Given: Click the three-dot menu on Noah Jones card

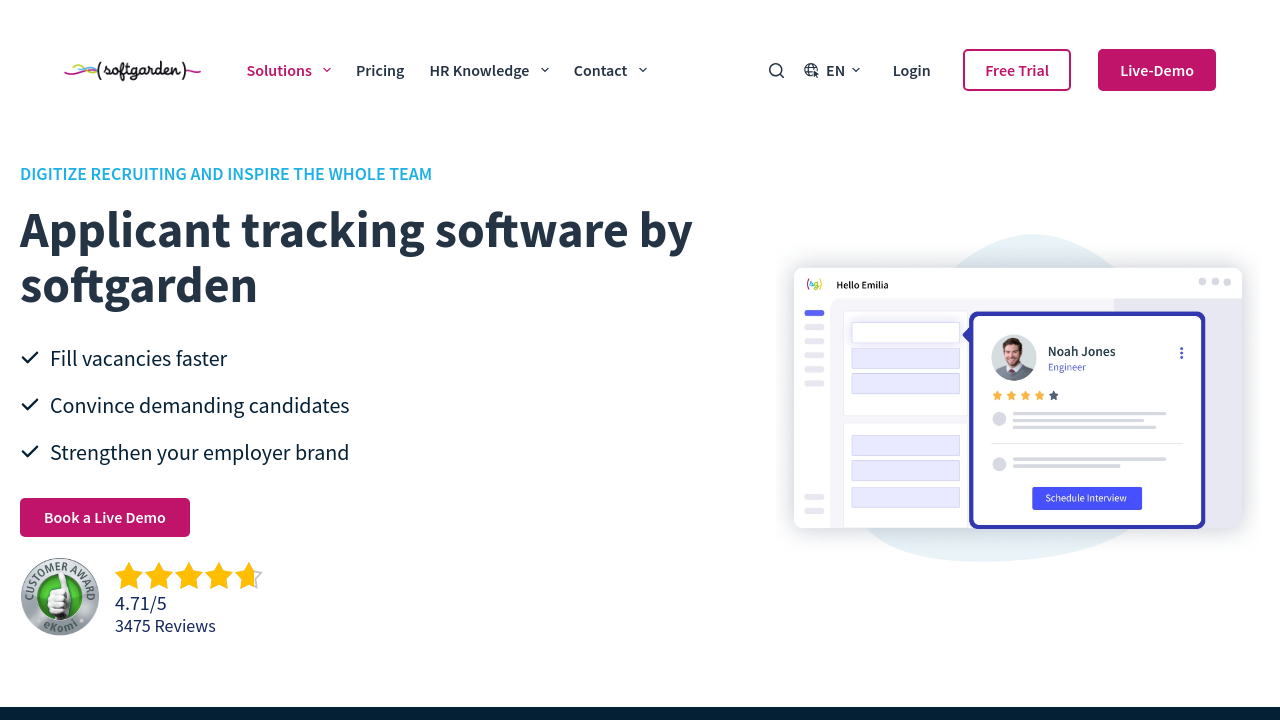Looking at the screenshot, I should [x=1181, y=353].
